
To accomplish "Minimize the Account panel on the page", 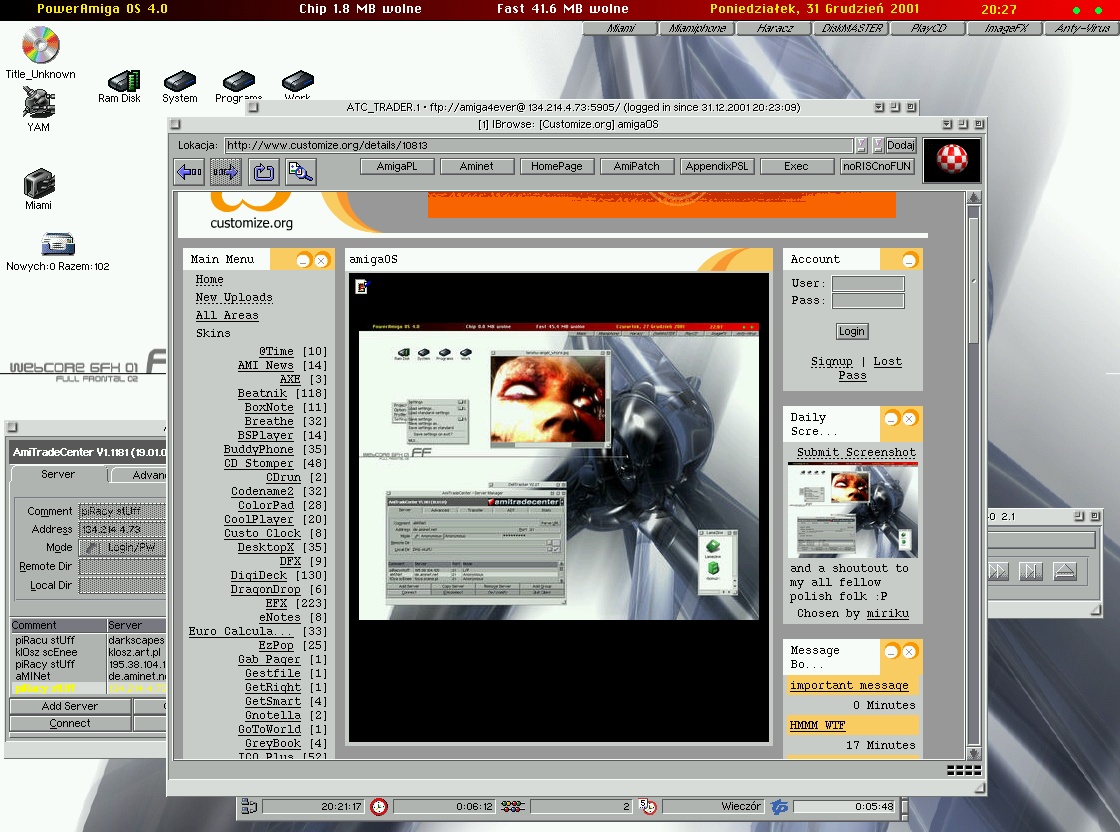I will click(x=909, y=261).
